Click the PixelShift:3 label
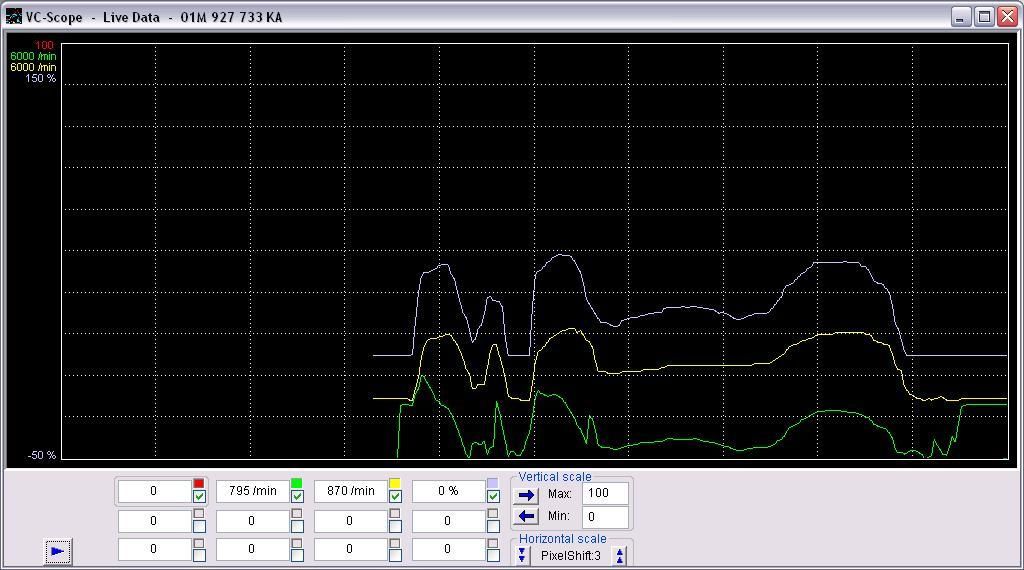The height and width of the screenshot is (570, 1024). pyautogui.click(x=571, y=556)
